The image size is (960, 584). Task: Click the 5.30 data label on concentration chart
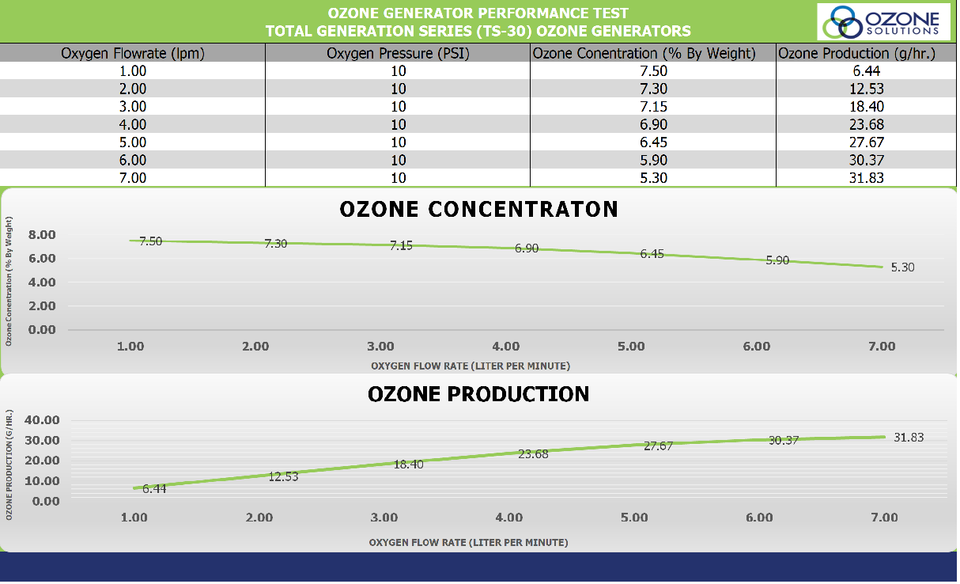point(902,267)
